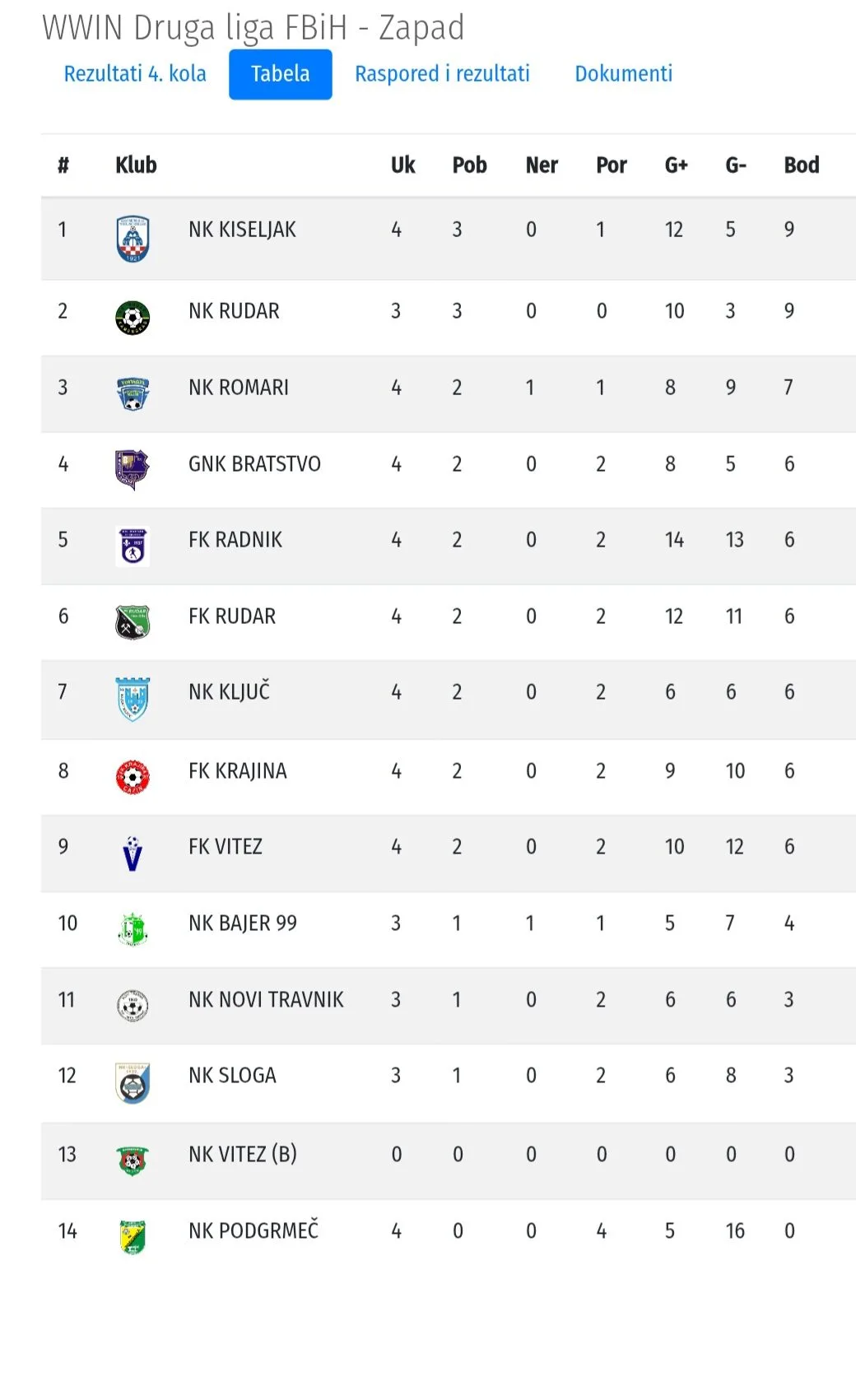856x1400 pixels.
Task: Click the FK Radnik club badge
Action: [x=133, y=547]
